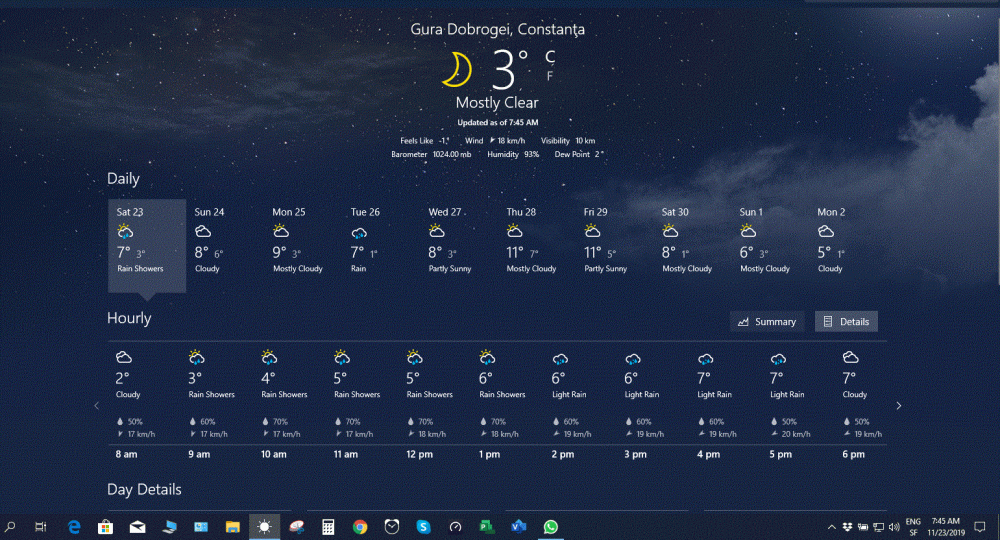Click the Fri 29 partly sunny icon

coord(593,231)
